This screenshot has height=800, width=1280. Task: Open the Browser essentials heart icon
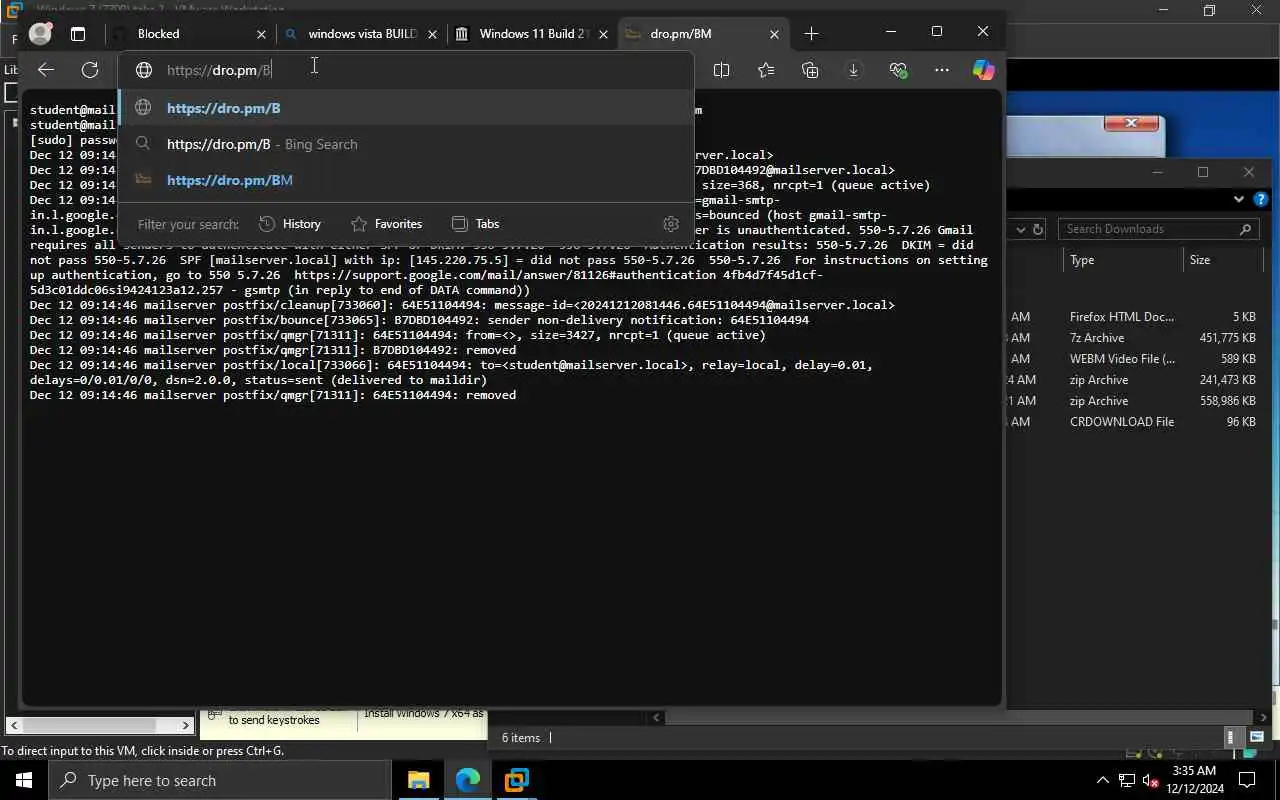(x=898, y=70)
